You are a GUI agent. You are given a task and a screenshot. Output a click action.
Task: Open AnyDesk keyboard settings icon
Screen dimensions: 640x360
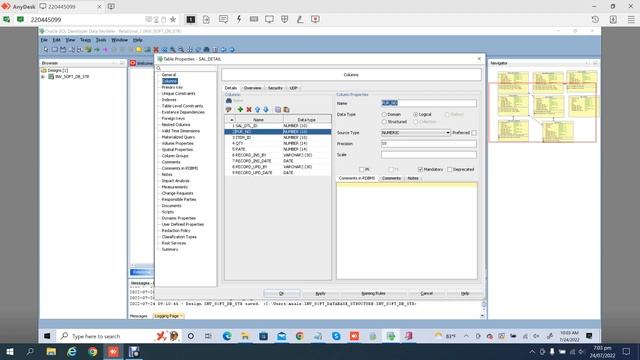click(254, 19)
